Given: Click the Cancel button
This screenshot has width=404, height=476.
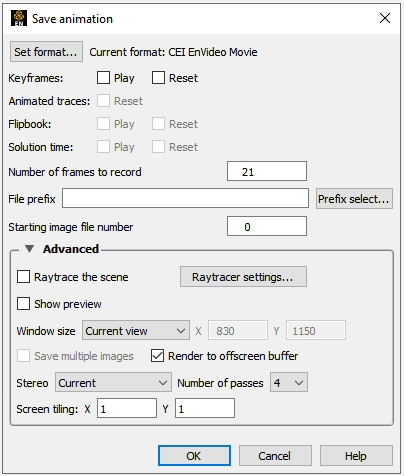Looking at the screenshot, I should (275, 456).
